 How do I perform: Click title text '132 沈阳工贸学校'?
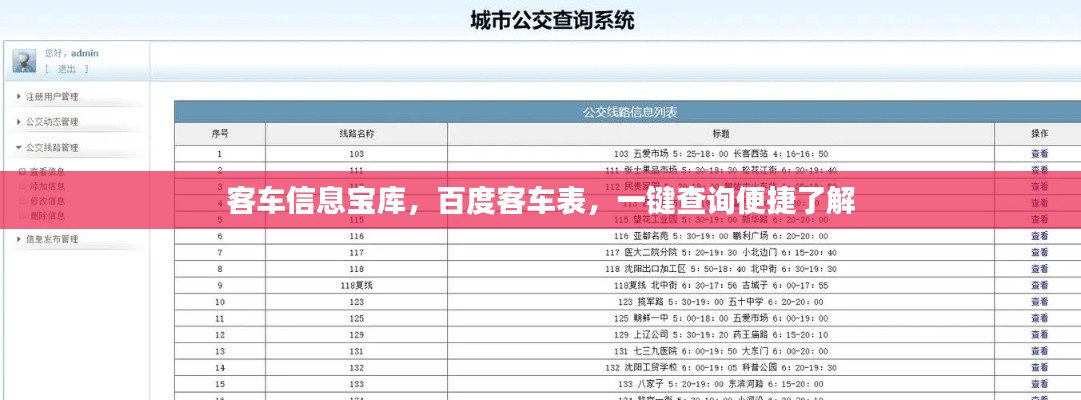(x=641, y=368)
